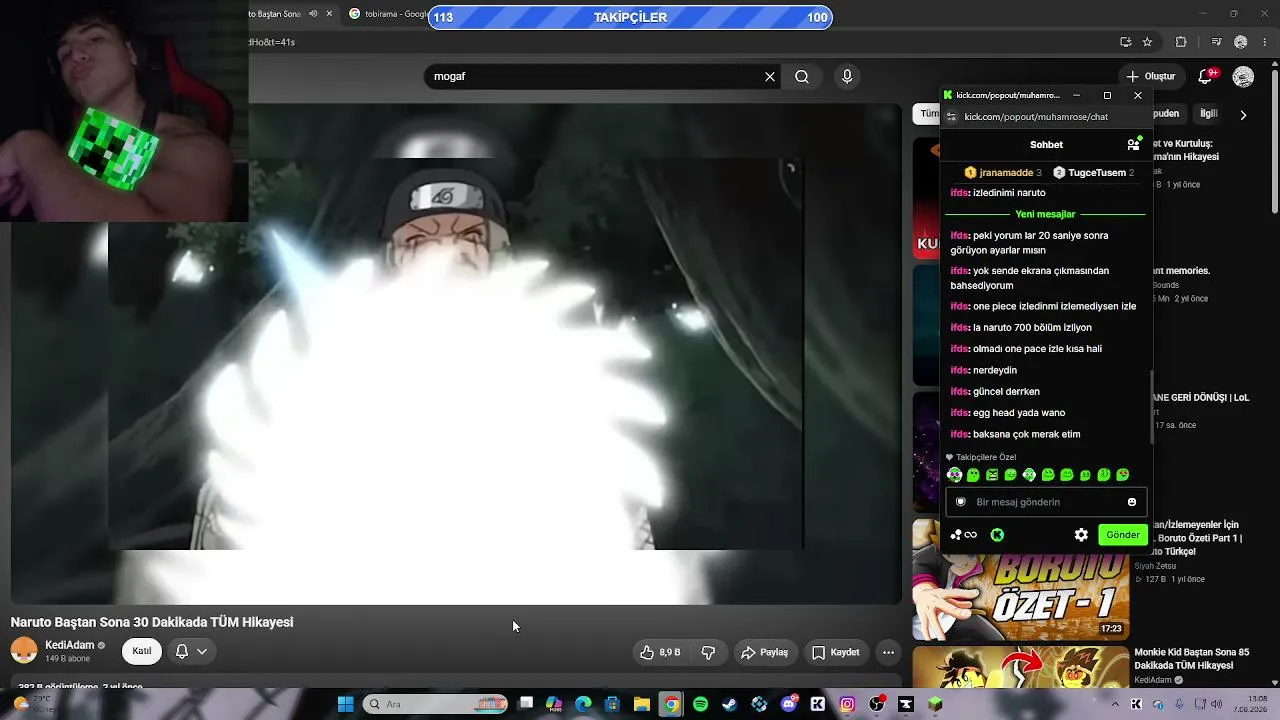Open the Boruto Özet-1 video thumbnail
Viewport: 1280px width, 720px height.
click(1020, 580)
